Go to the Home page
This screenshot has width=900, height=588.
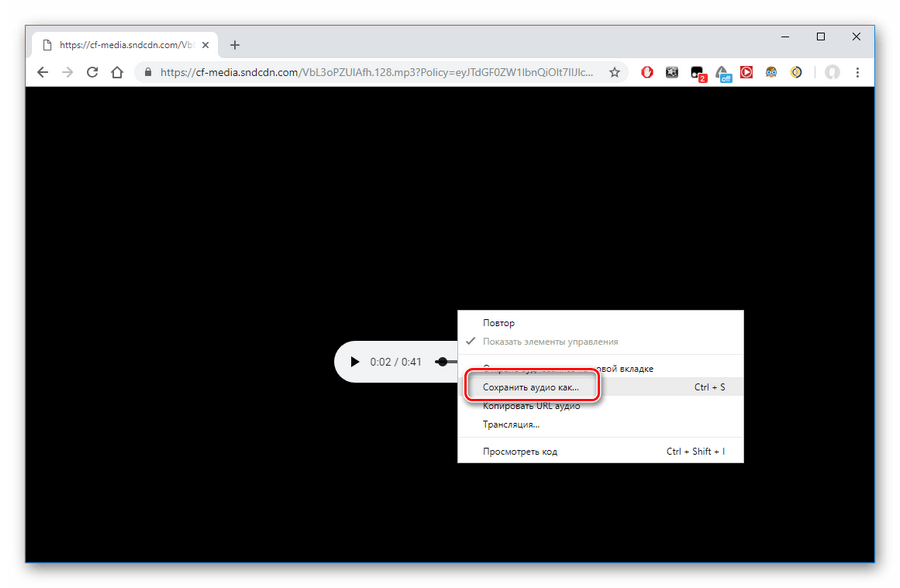(117, 73)
